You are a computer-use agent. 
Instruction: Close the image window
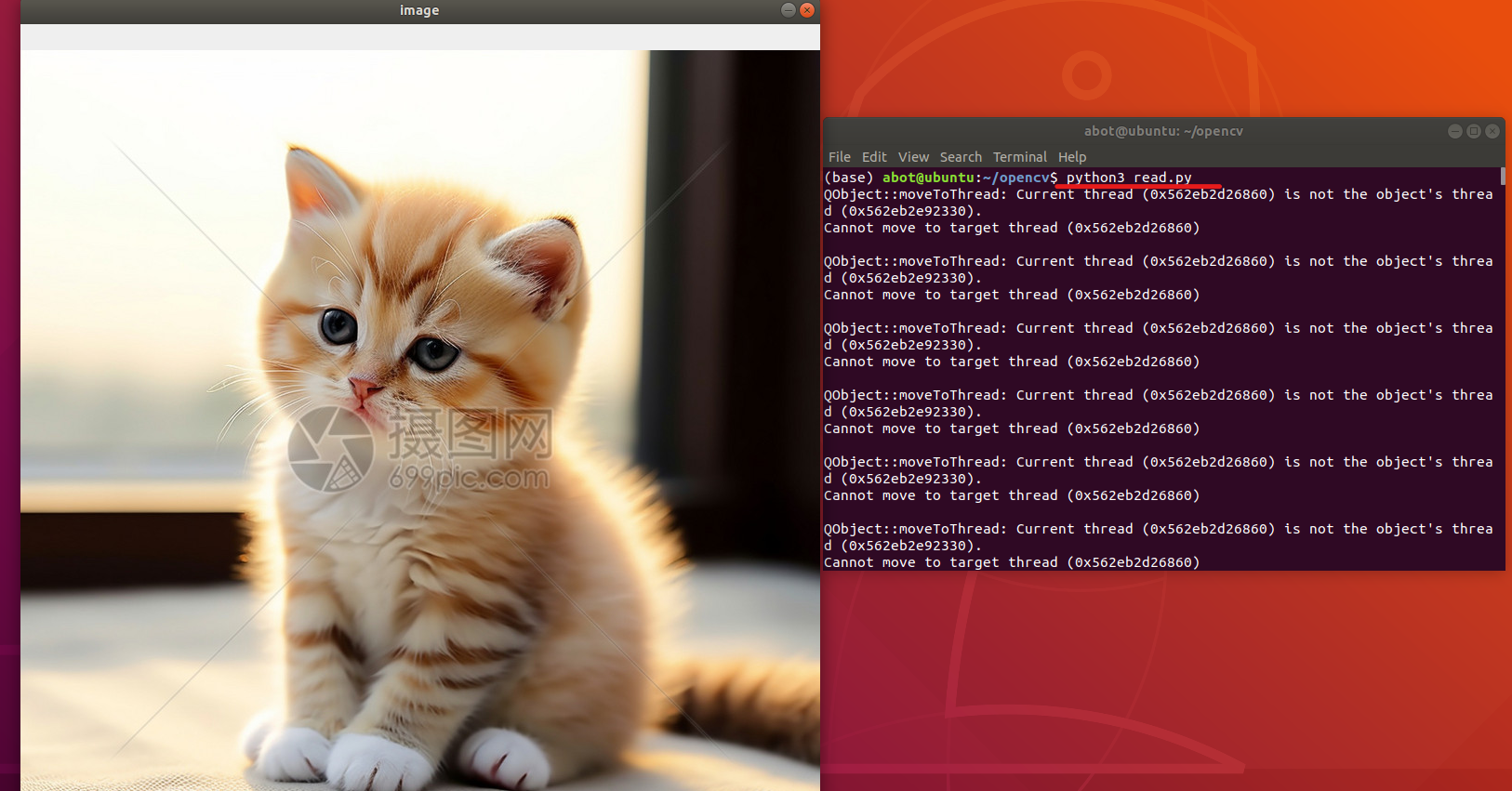click(806, 10)
